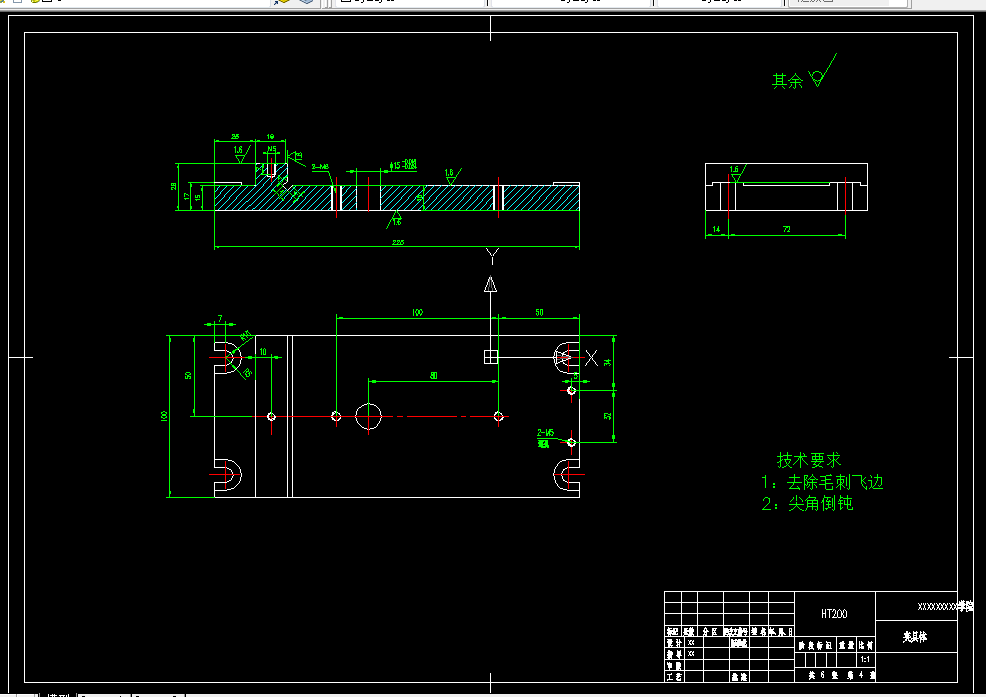Viewport: 986px width, 697px height.
Task: Click the Y axis label of the UCS icon
Action: click(x=492, y=255)
